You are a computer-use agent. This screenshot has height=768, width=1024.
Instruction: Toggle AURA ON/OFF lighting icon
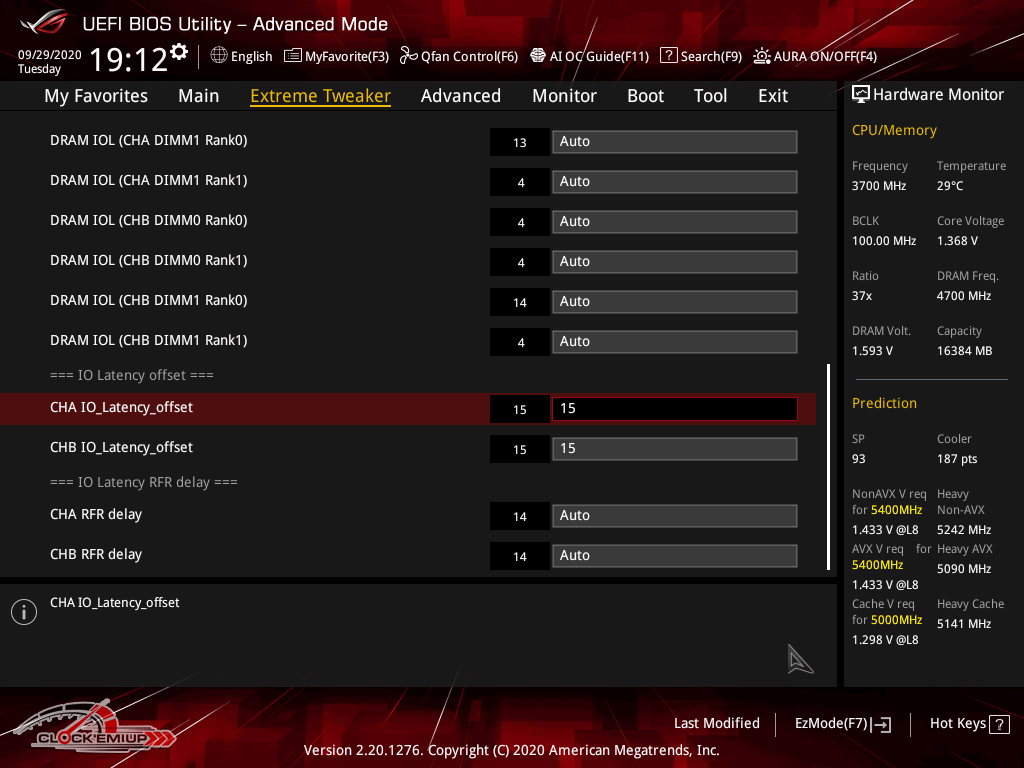coord(762,56)
